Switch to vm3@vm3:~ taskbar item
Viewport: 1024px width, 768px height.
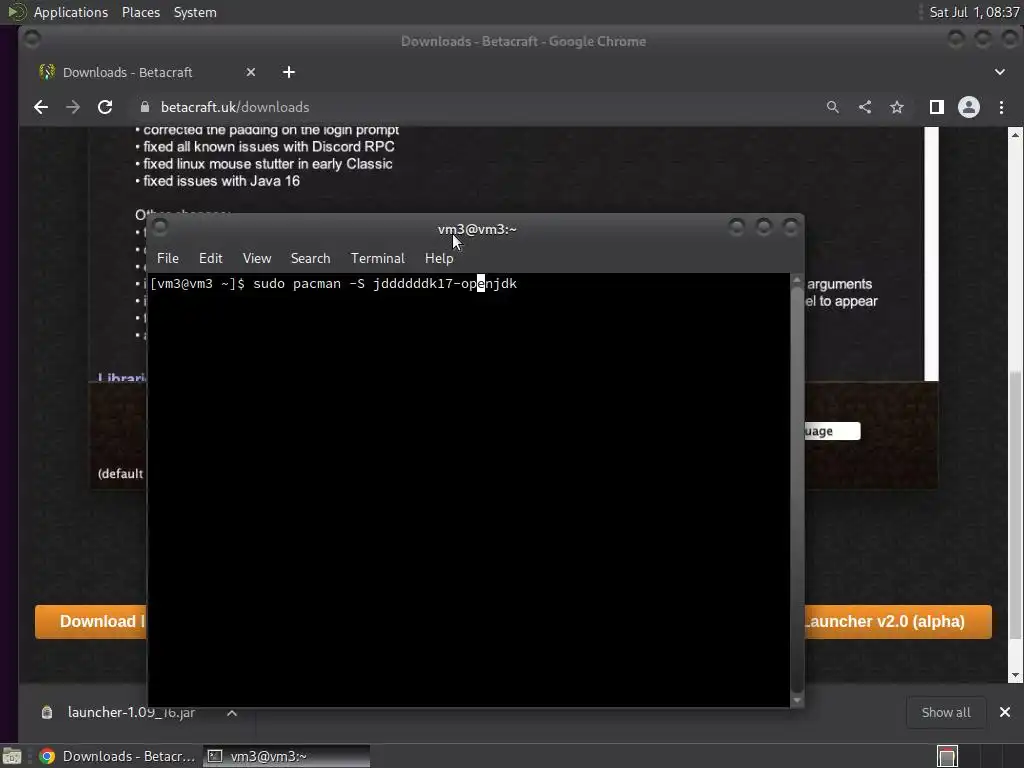[286, 756]
